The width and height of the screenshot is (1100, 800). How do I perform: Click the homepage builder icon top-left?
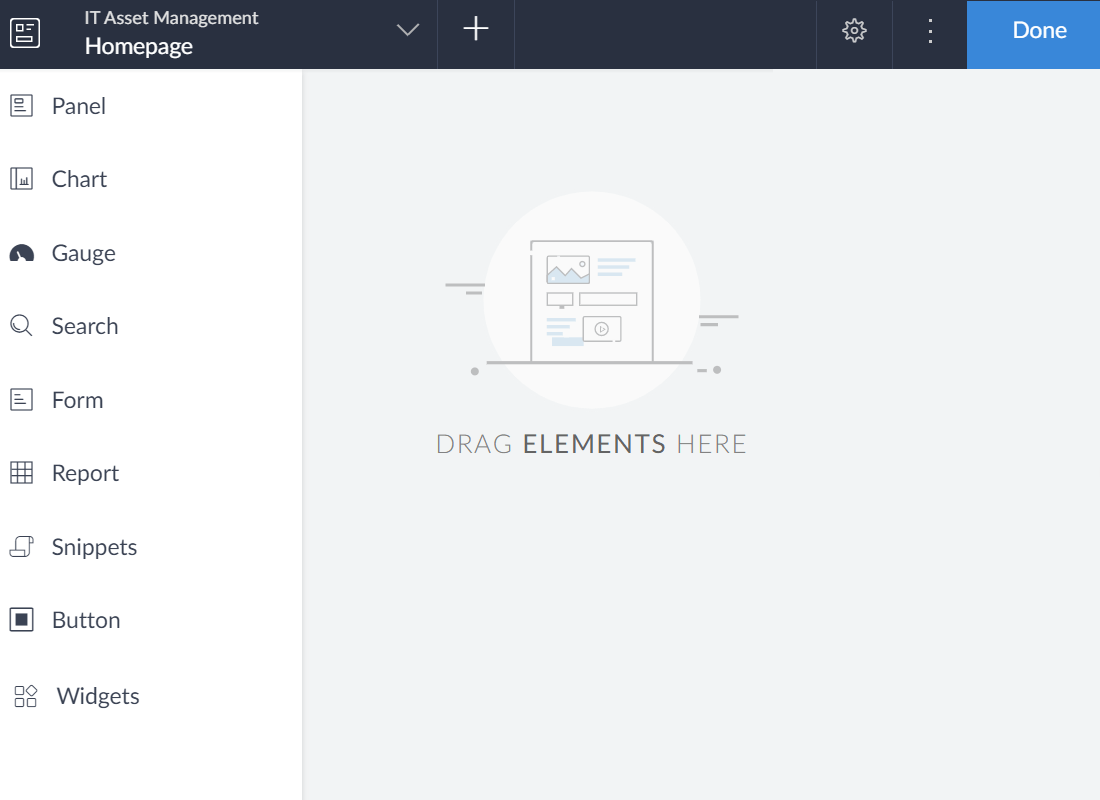[25, 33]
